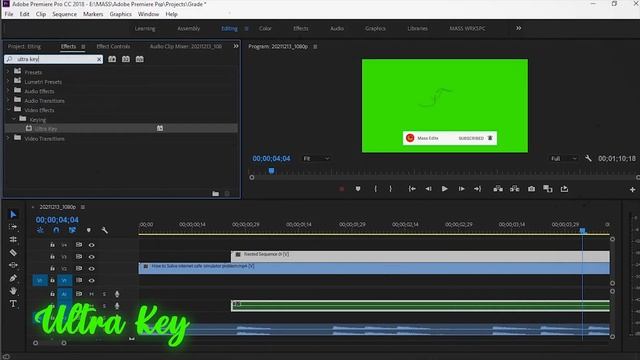The width and height of the screenshot is (640, 360).
Task: Toggle insert sequences as nests
Action: (x=40, y=230)
